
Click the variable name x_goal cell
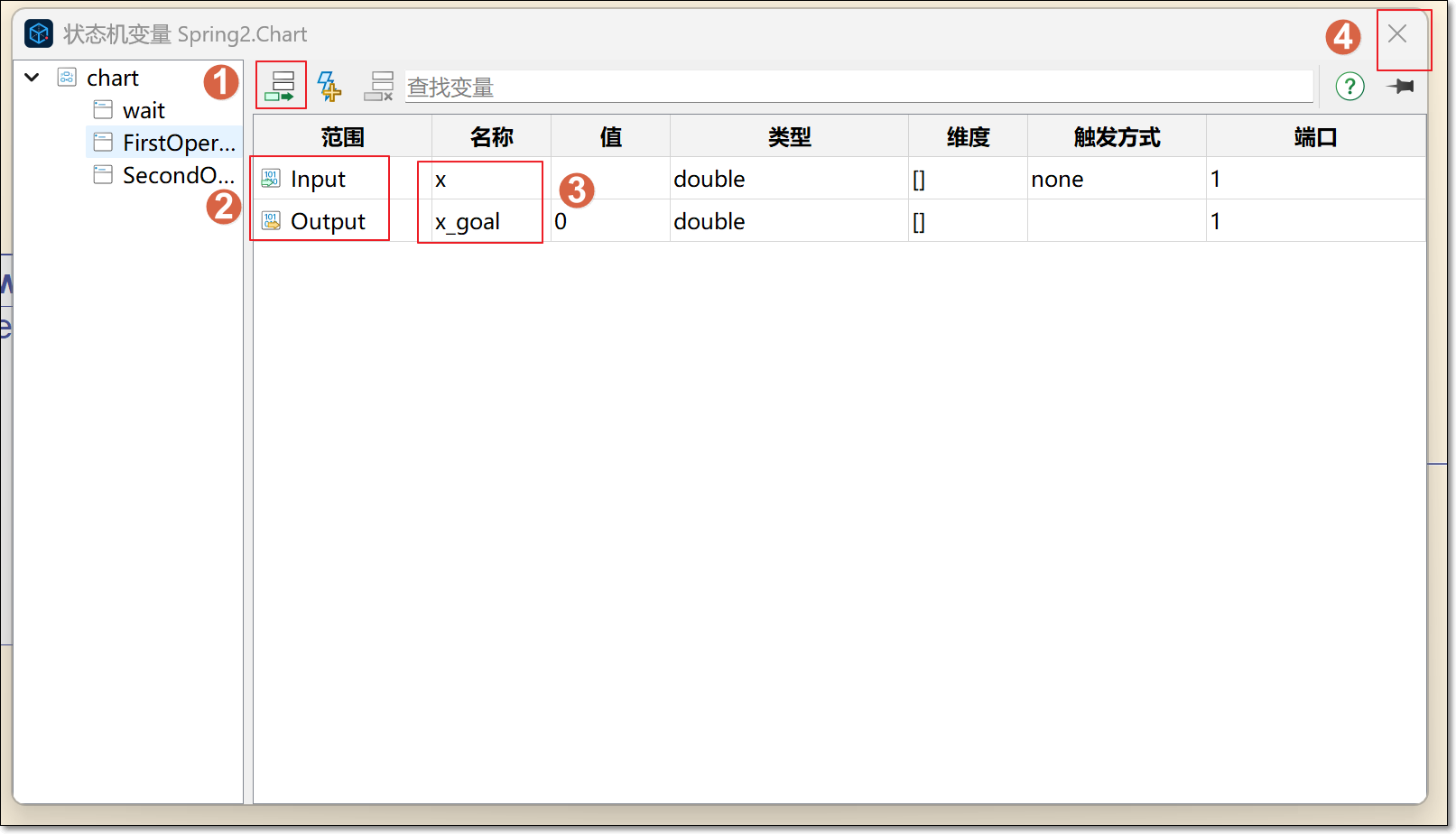(x=491, y=221)
